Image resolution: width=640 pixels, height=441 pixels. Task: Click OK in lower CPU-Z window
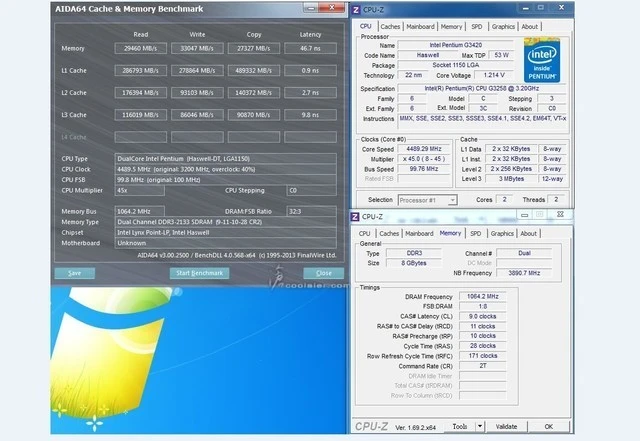pos(549,426)
